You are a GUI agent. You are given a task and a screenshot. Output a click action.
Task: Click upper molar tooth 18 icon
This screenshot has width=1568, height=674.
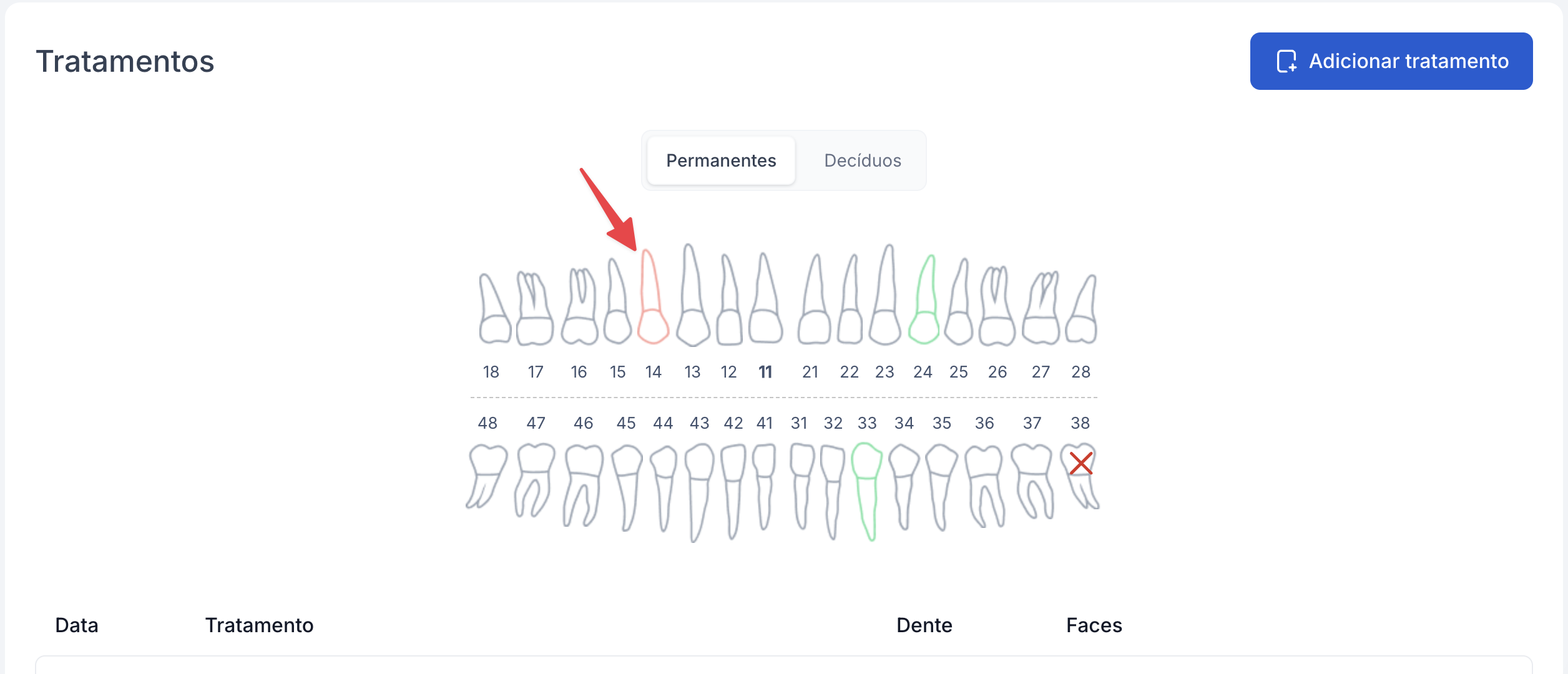[x=494, y=312]
